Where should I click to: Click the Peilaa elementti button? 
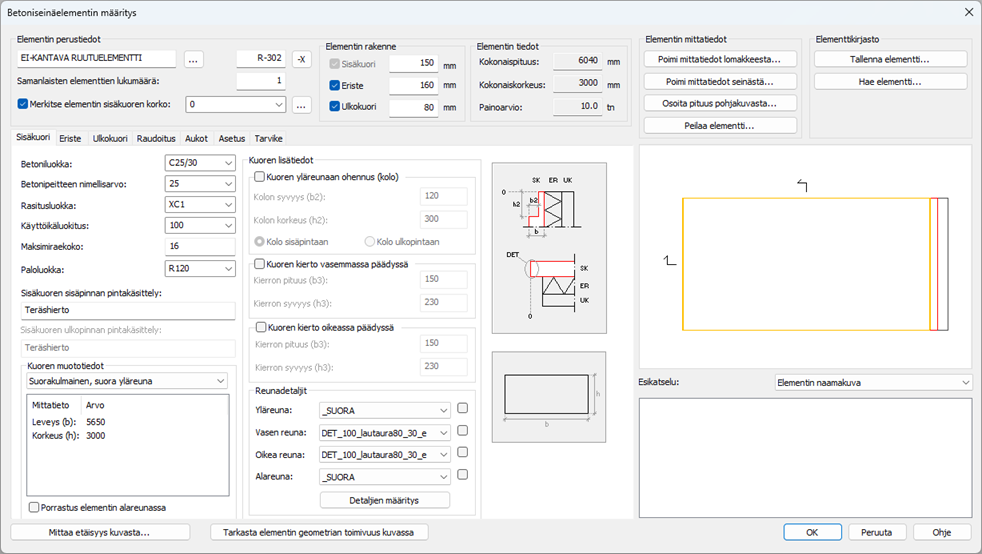click(720, 125)
